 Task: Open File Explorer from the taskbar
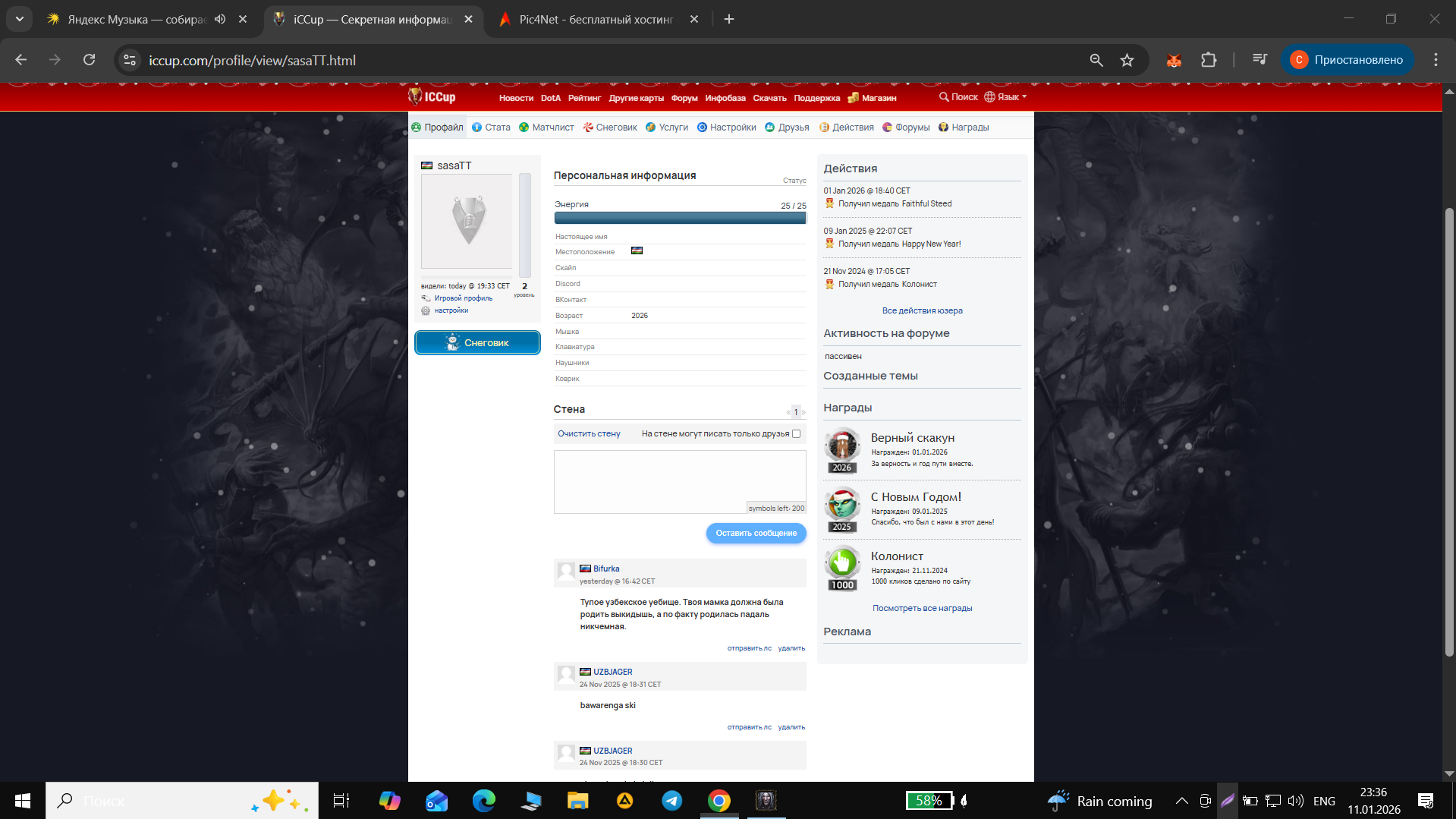577,801
